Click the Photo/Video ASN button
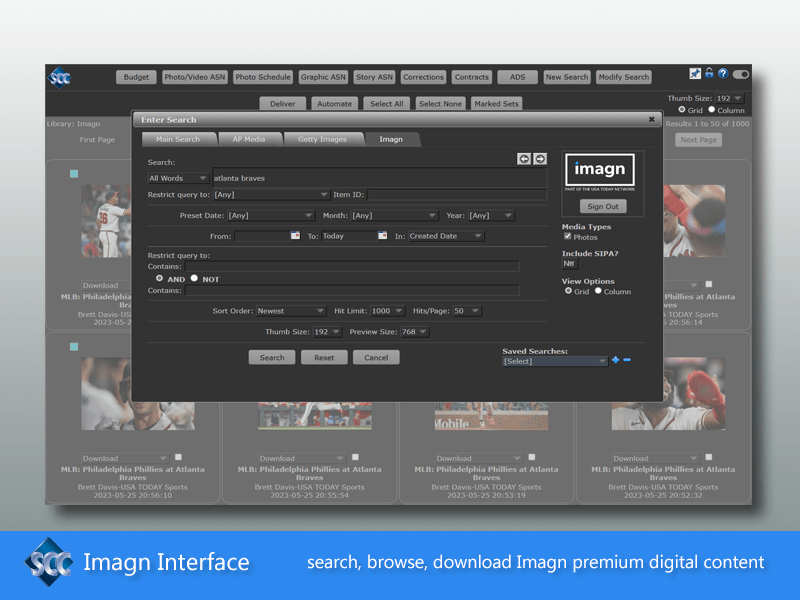The height and width of the screenshot is (600, 800). 195,77
